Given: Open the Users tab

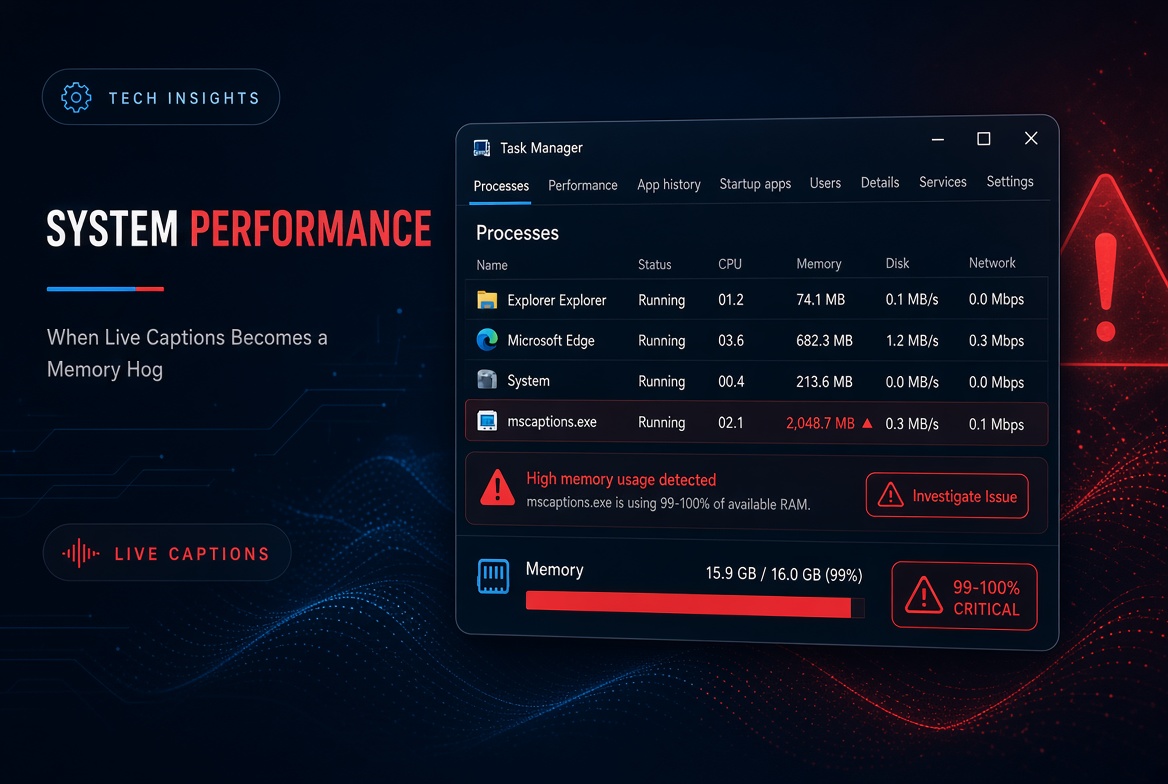Looking at the screenshot, I should pos(825,183).
